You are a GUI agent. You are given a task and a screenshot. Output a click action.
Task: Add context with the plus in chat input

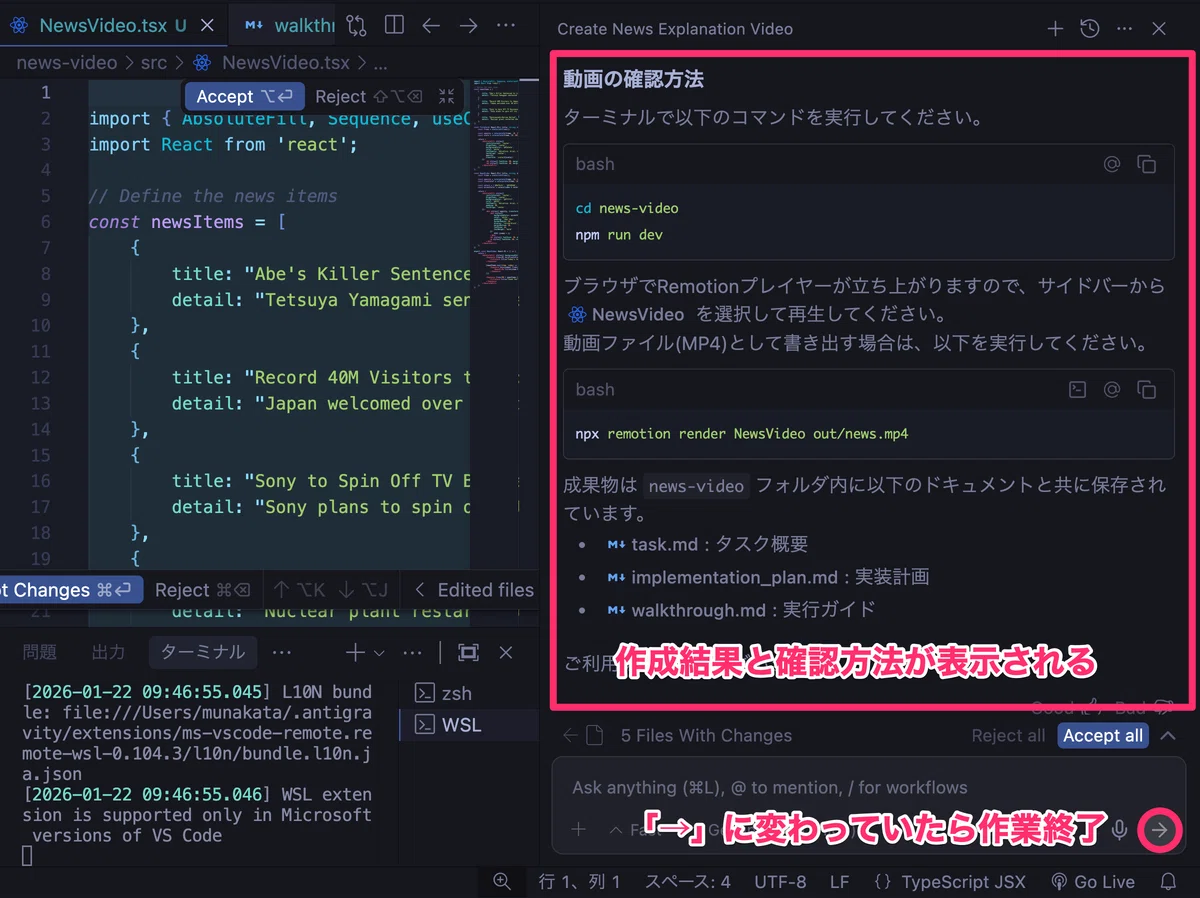pos(578,829)
